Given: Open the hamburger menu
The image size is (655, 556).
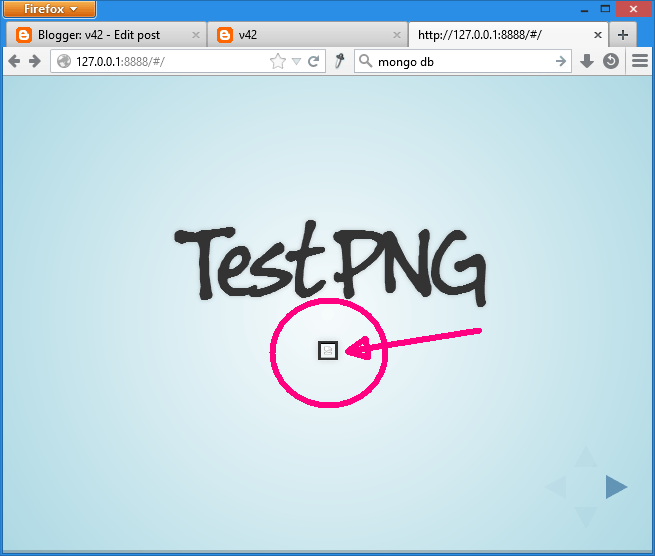Looking at the screenshot, I should point(639,62).
